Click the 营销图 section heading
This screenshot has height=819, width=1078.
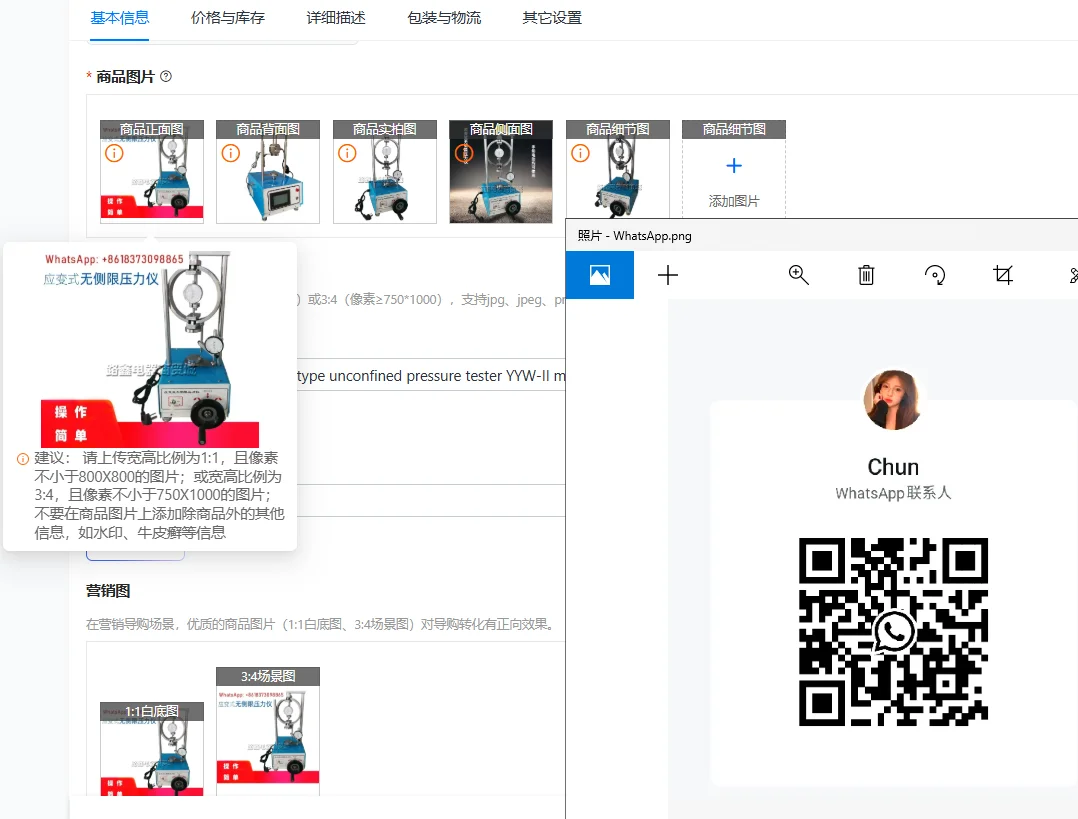(x=108, y=591)
